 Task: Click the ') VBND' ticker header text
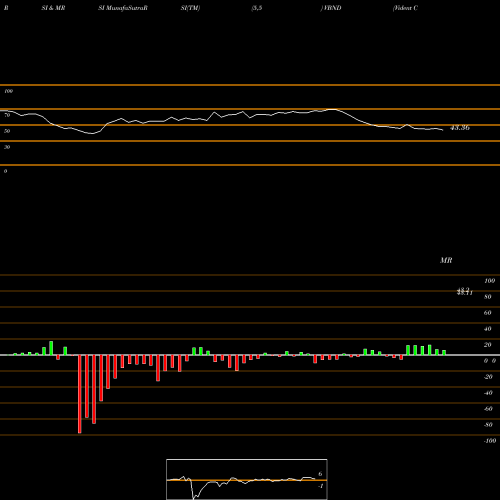(331, 8)
